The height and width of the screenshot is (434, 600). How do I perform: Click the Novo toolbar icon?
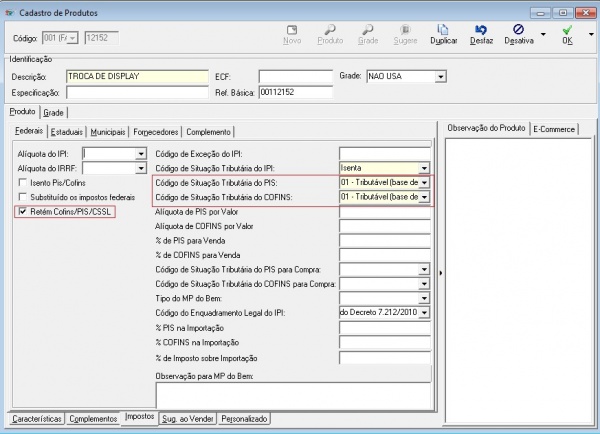(x=292, y=31)
